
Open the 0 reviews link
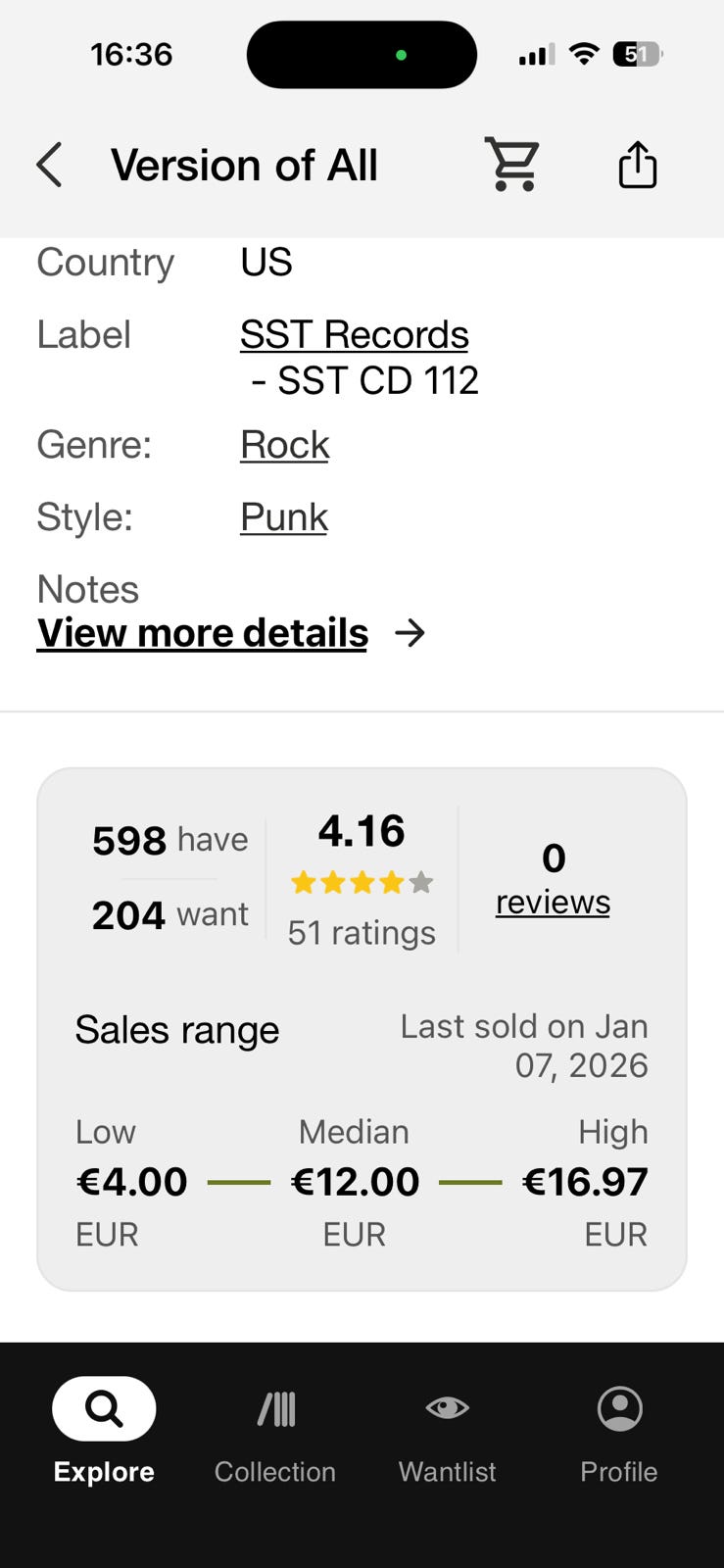tap(553, 902)
